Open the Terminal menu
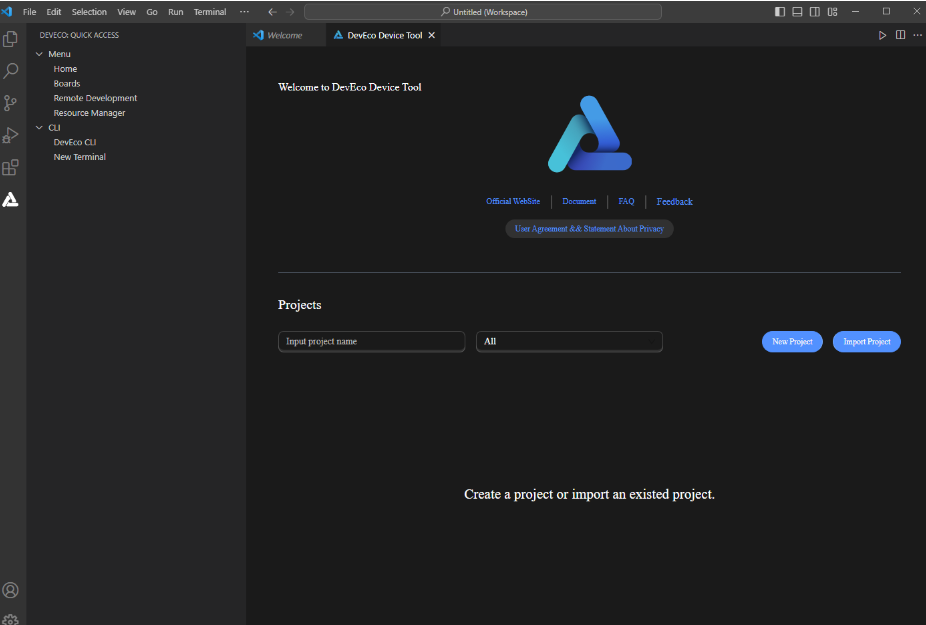The image size is (926, 625). [210, 12]
